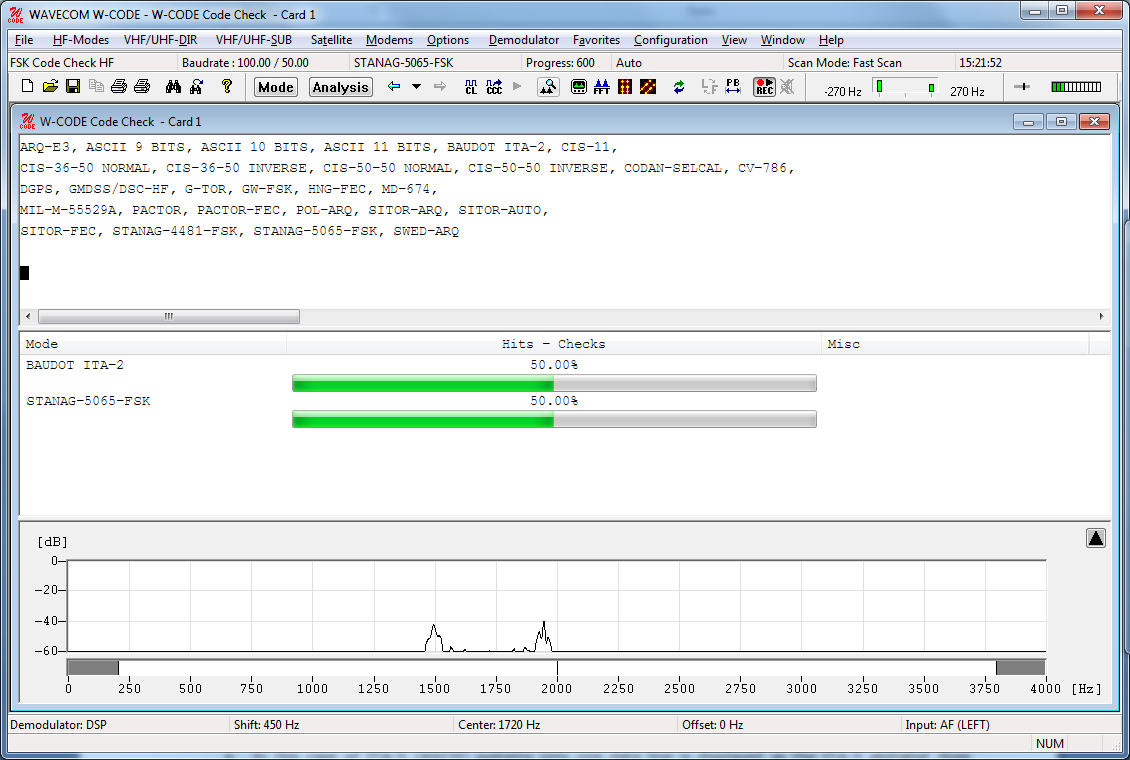Open the dropdown arrow next to the blue back arrow
Screen dimensions: 1130x760
pos(417,86)
